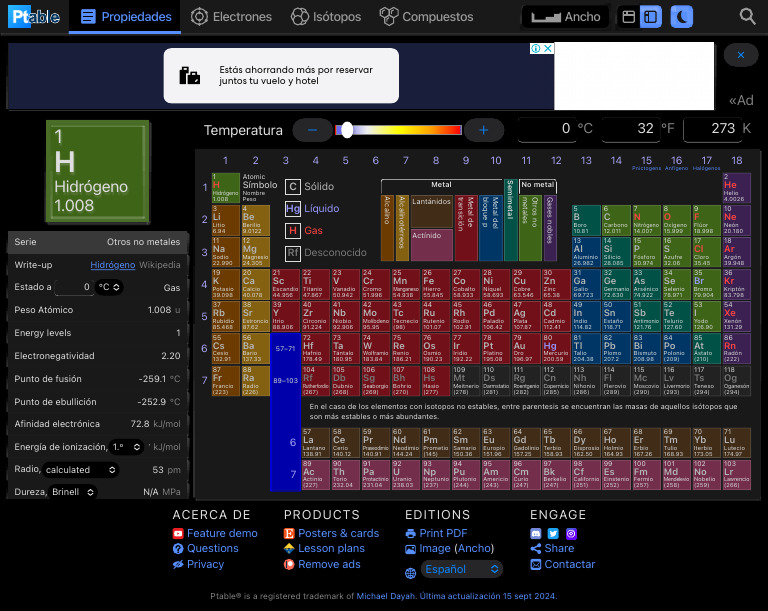Open the Michael Dayah link
Viewport: 768px width, 611px height.
click(x=386, y=596)
